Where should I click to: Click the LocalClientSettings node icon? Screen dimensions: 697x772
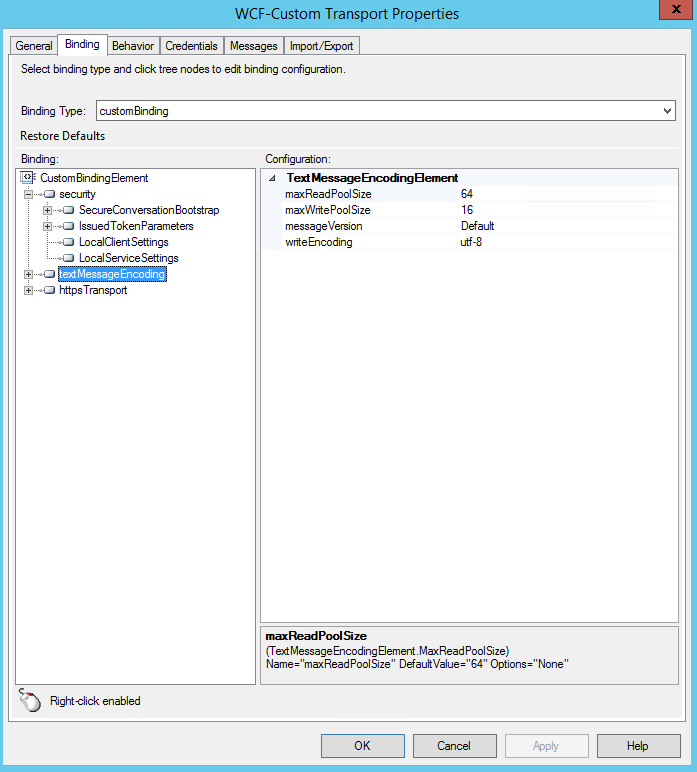point(69,242)
